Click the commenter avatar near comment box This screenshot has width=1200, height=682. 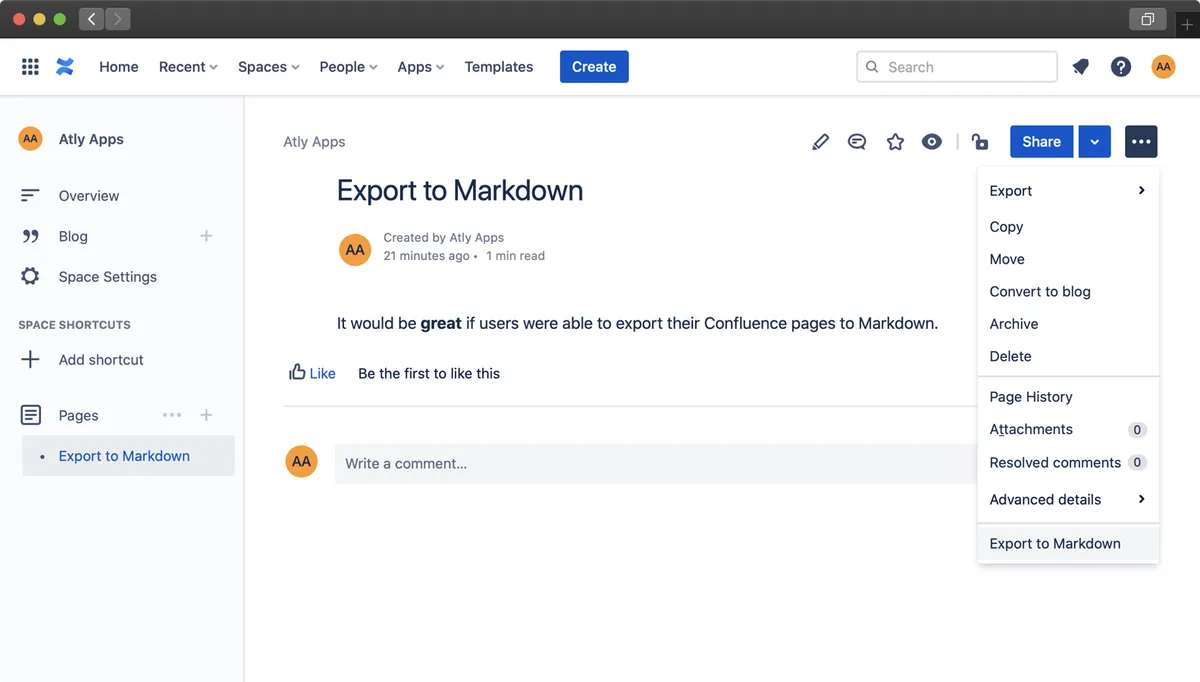point(301,461)
